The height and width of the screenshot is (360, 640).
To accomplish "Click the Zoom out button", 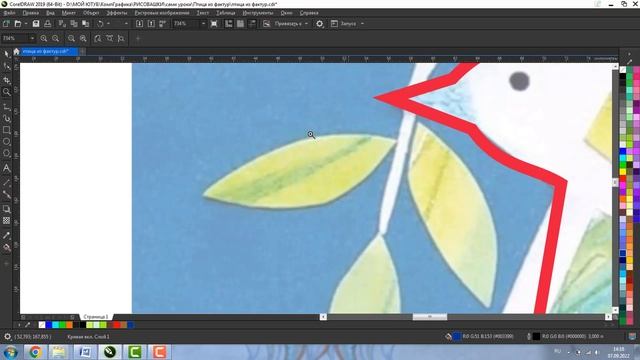I will (56, 38).
